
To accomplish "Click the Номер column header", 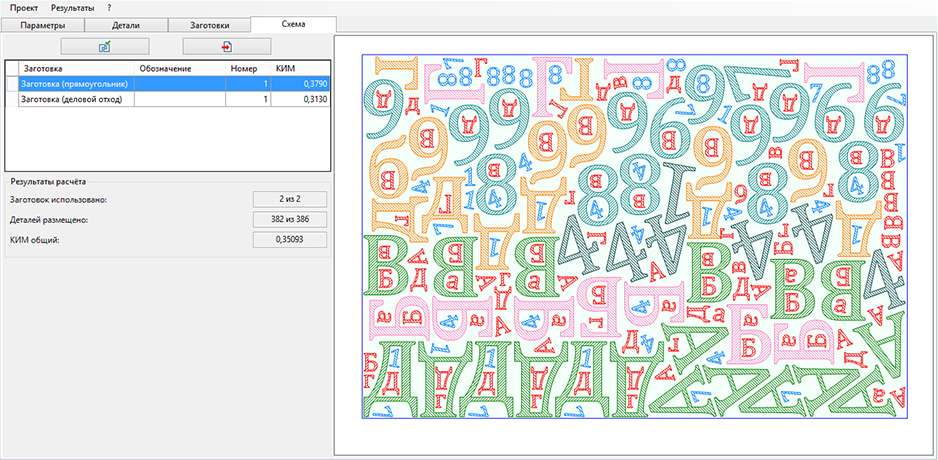I will pyautogui.click(x=243, y=69).
